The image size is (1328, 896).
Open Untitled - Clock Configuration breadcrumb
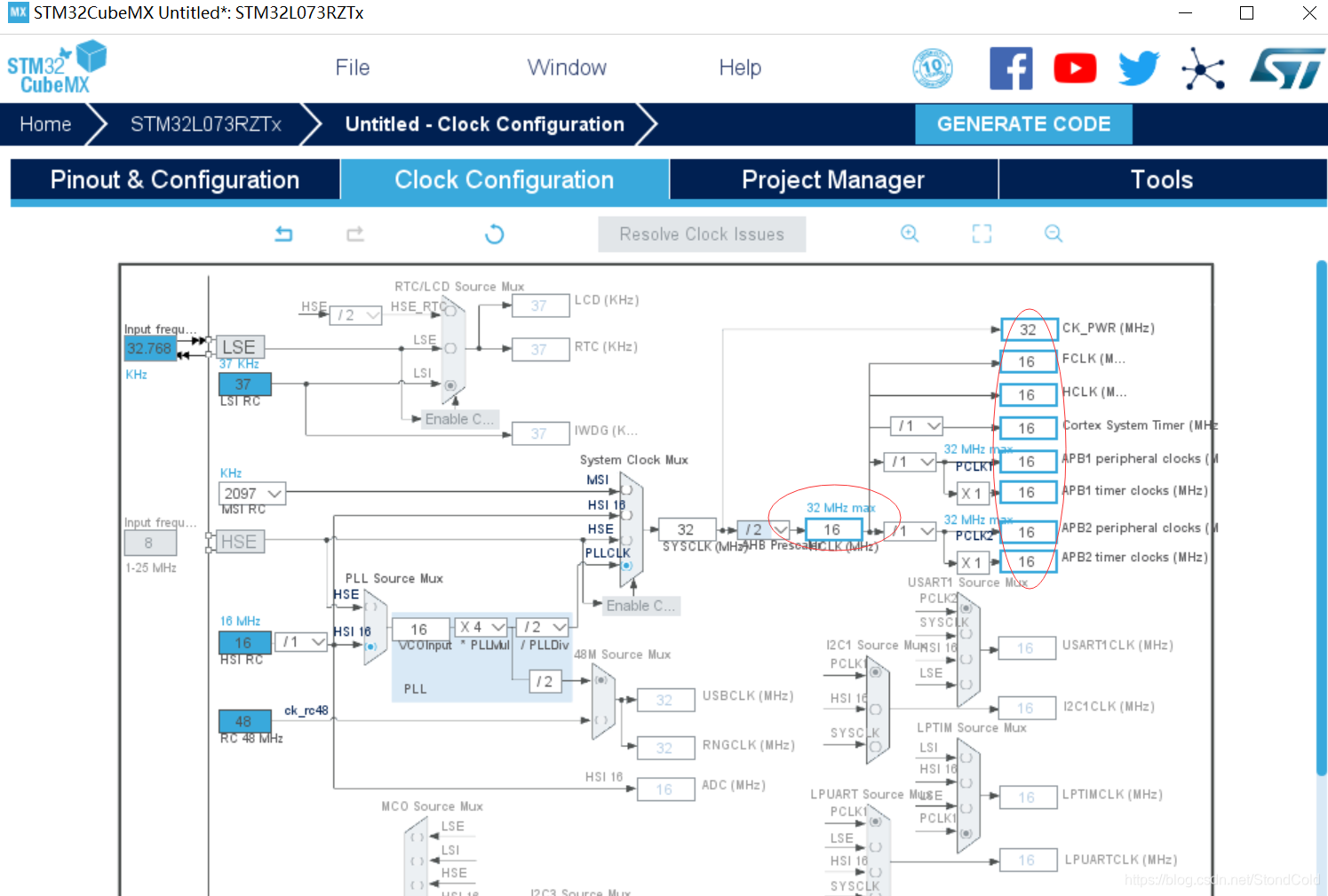[x=485, y=124]
